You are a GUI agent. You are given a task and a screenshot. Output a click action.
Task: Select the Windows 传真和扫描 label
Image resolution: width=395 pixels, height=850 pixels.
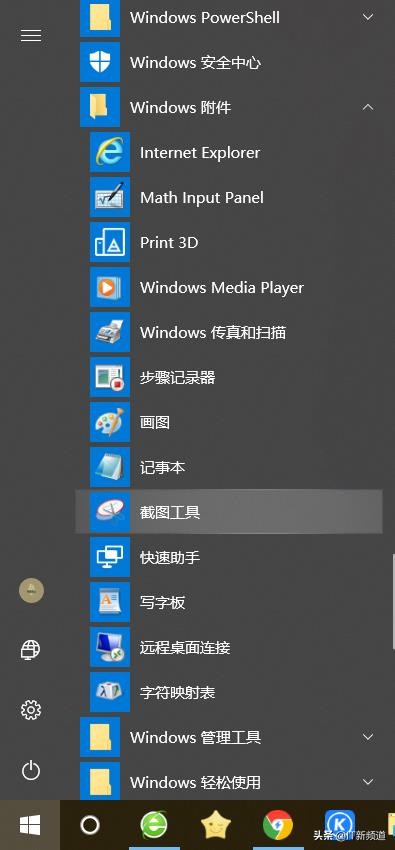pos(213,333)
